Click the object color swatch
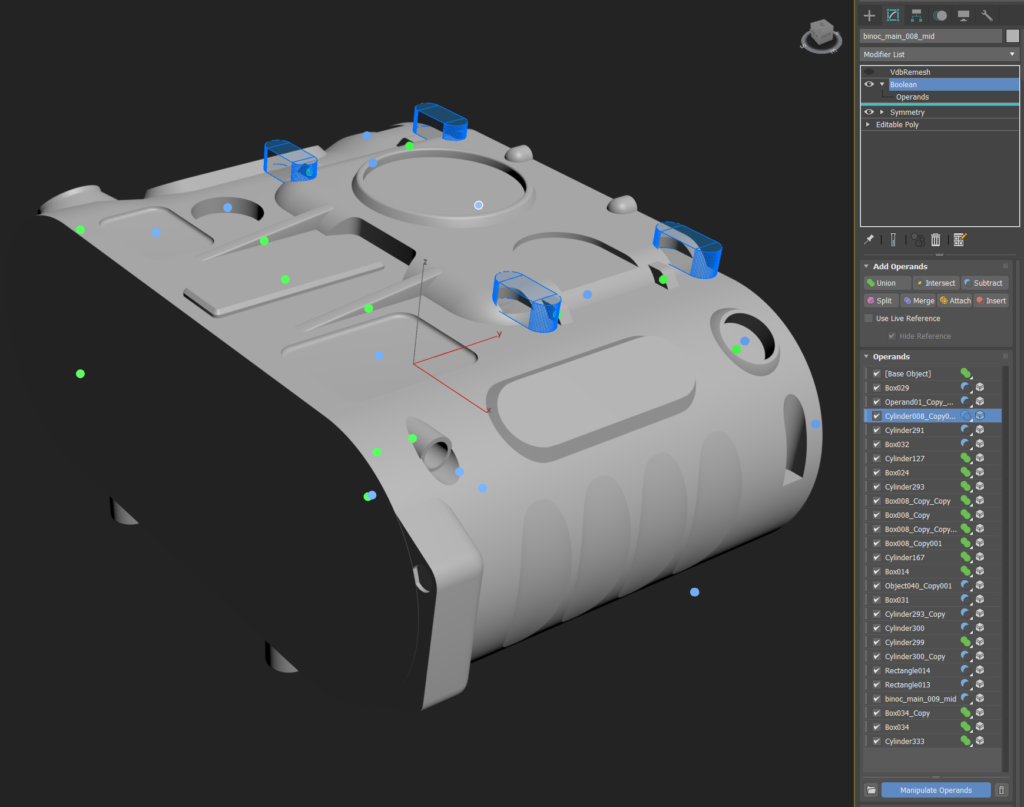Image resolution: width=1024 pixels, height=807 pixels. (x=1012, y=36)
